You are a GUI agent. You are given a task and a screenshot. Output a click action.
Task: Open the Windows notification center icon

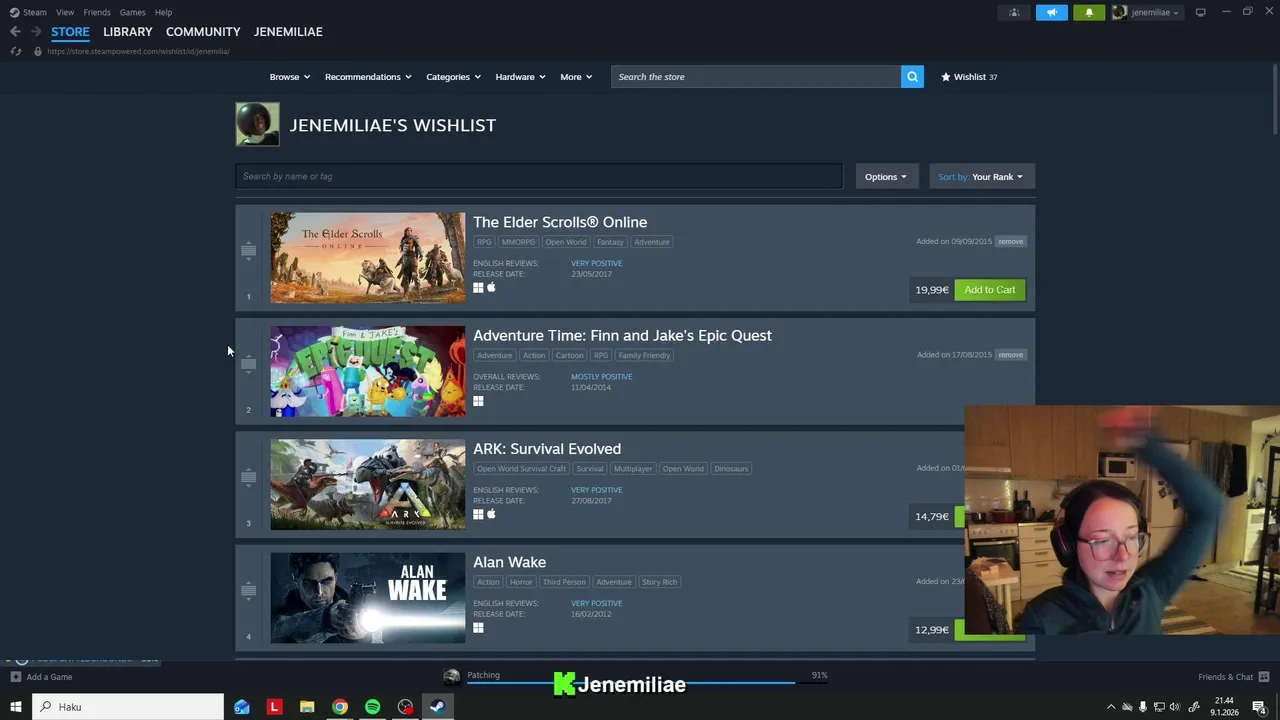click(x=1259, y=707)
